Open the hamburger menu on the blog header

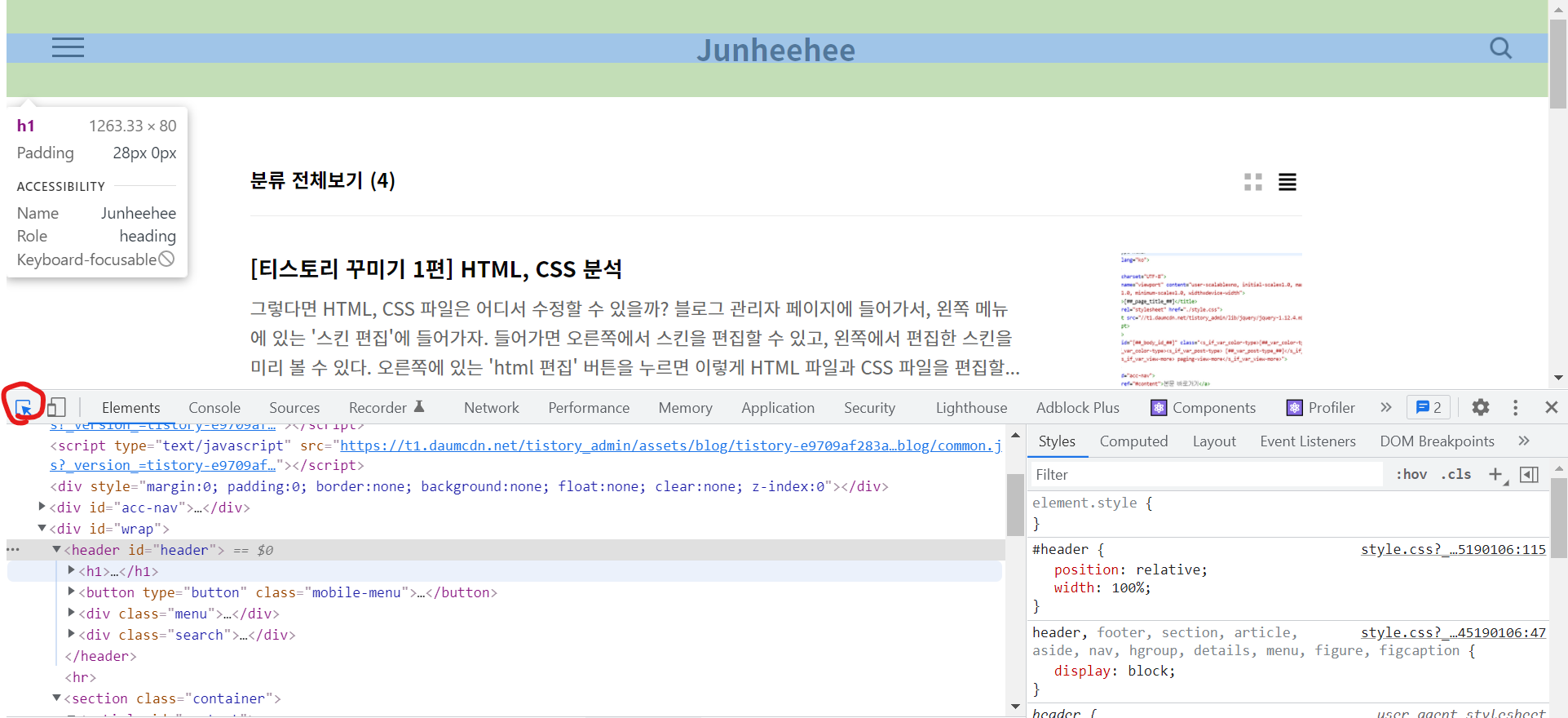click(68, 47)
